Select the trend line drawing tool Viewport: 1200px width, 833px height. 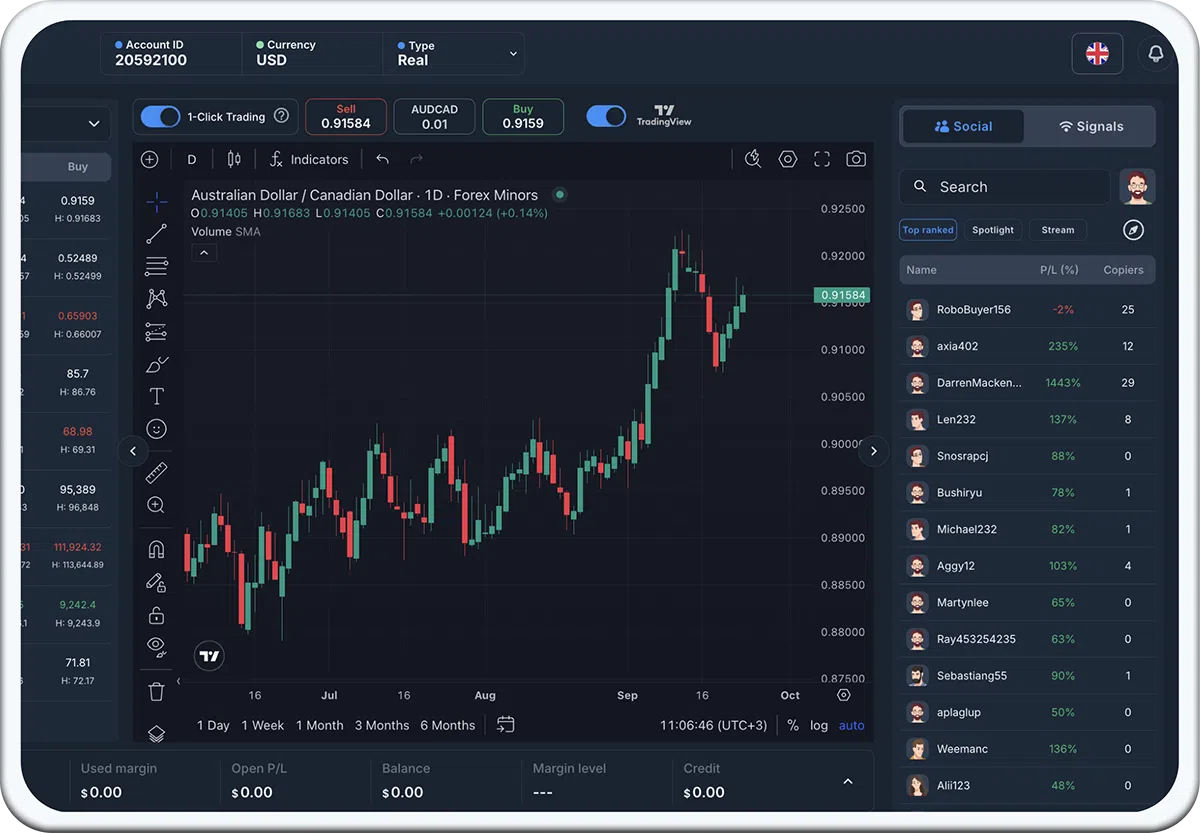157,234
